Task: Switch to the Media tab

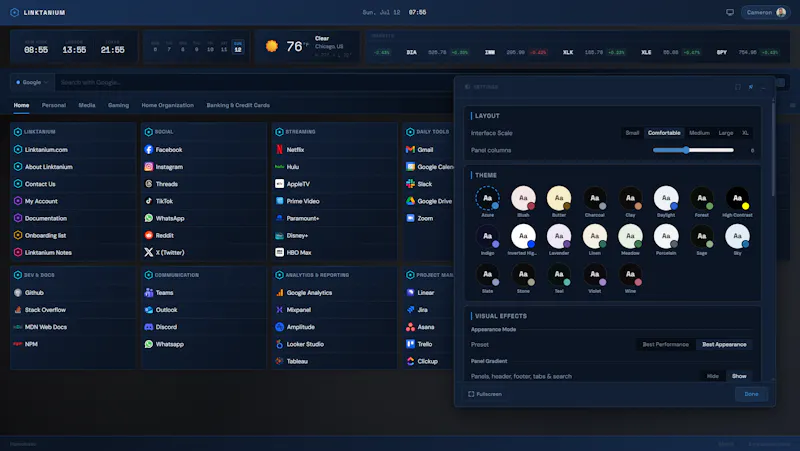Action: (87, 105)
